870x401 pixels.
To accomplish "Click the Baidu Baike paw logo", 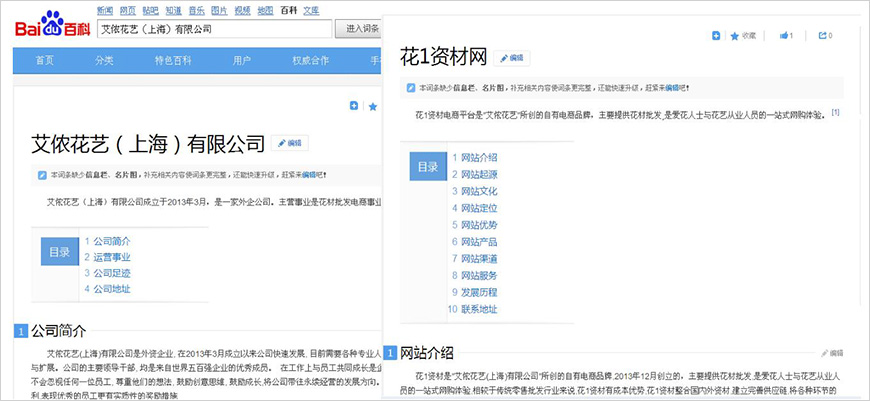I will pos(52,24).
